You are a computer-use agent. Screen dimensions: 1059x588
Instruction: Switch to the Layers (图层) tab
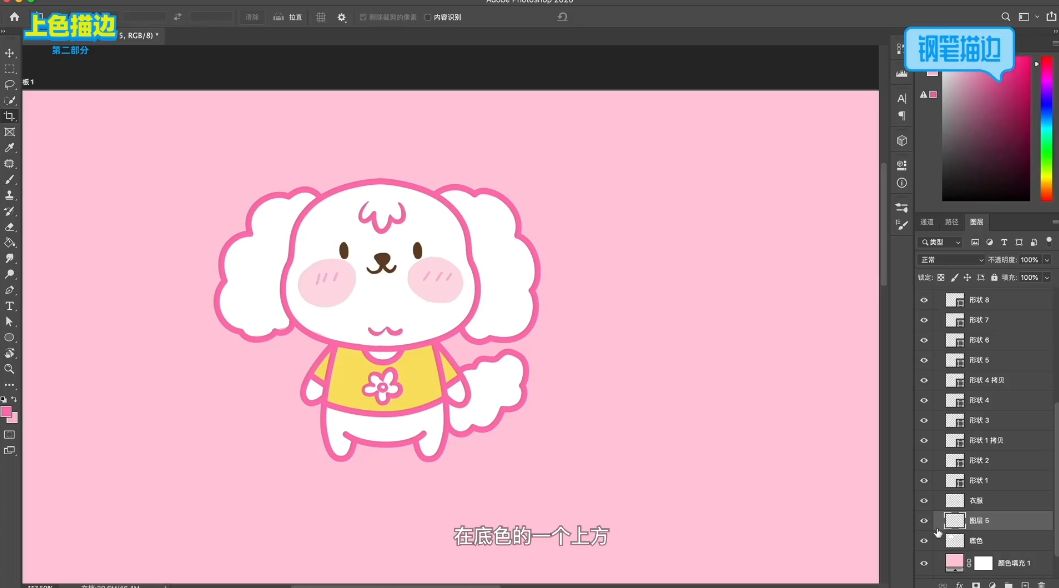(x=977, y=221)
